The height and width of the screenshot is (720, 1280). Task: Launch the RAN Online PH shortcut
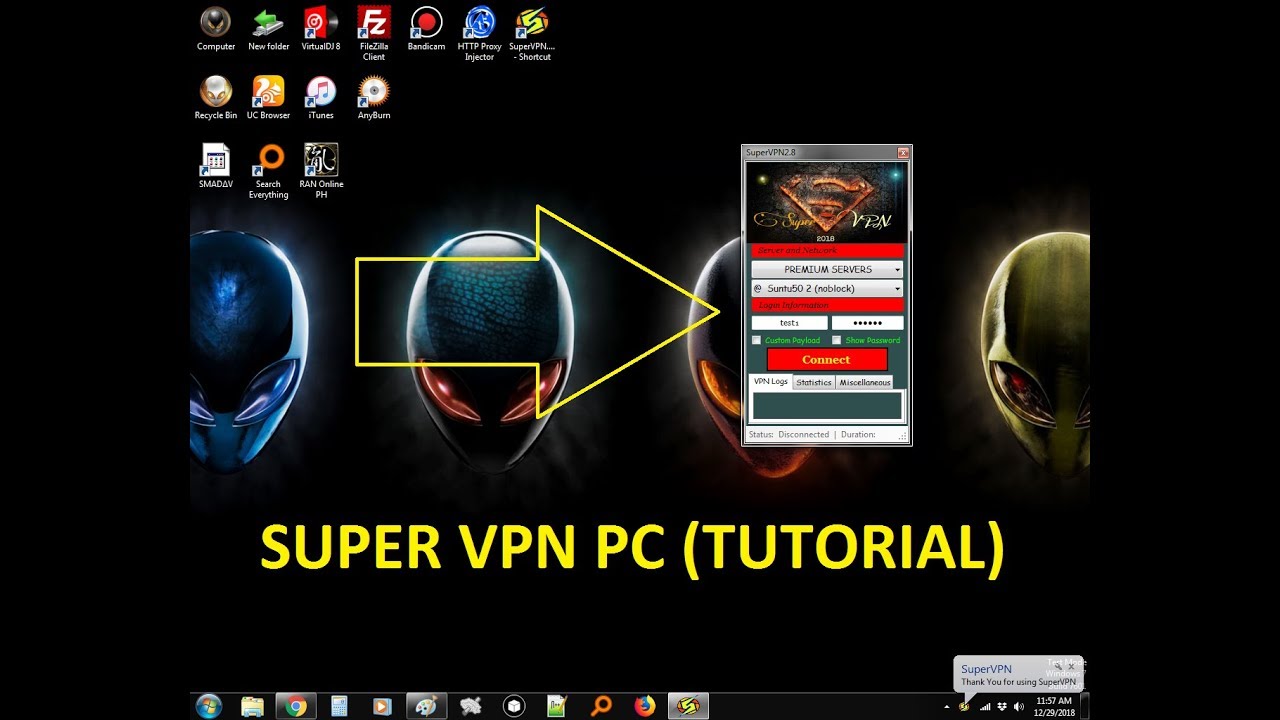tap(321, 172)
